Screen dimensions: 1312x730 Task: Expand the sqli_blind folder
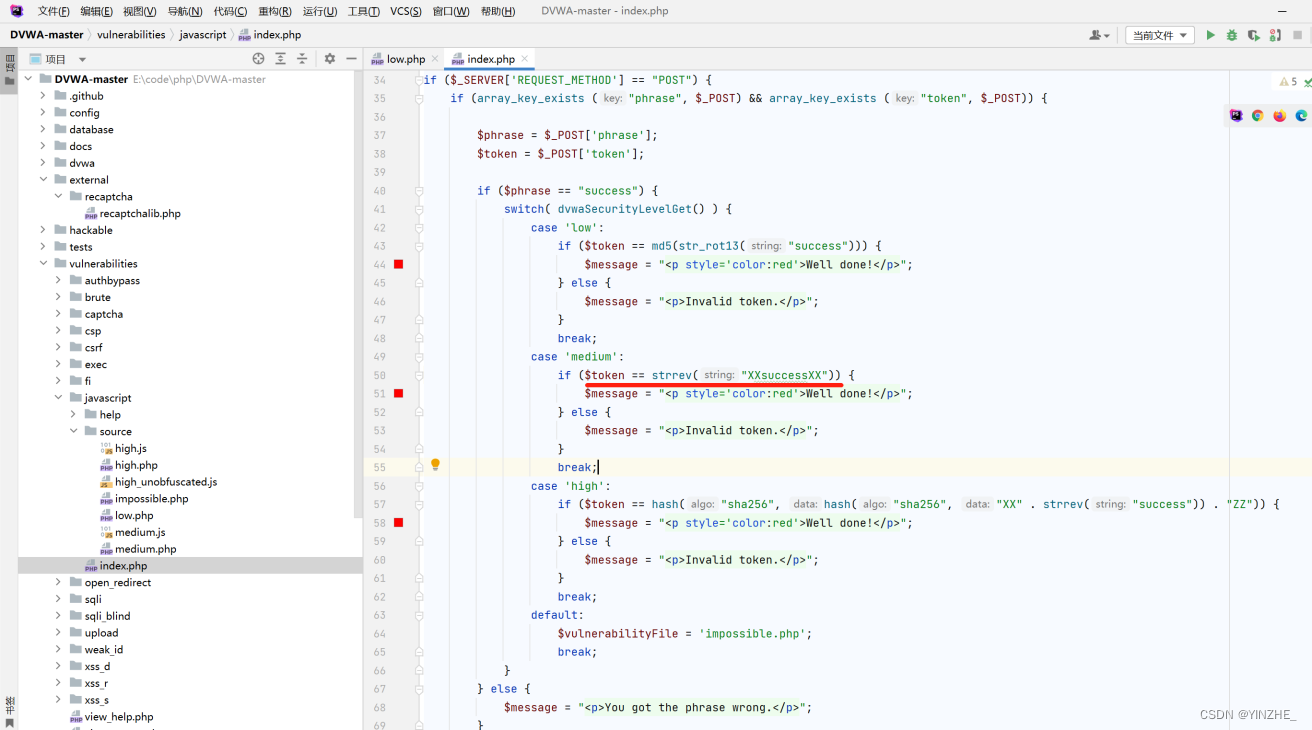[x=58, y=616]
